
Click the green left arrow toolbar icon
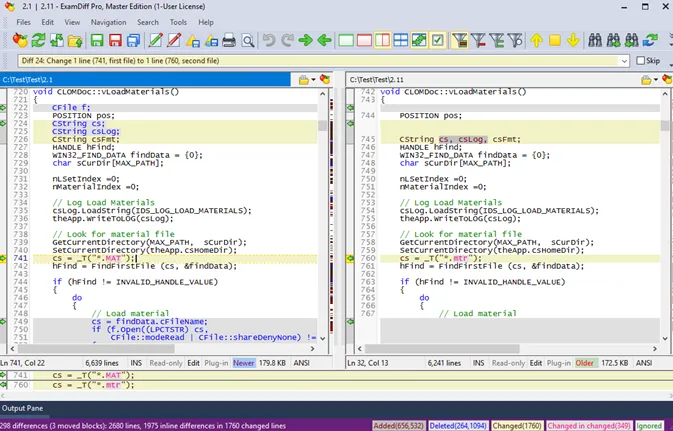point(324,40)
